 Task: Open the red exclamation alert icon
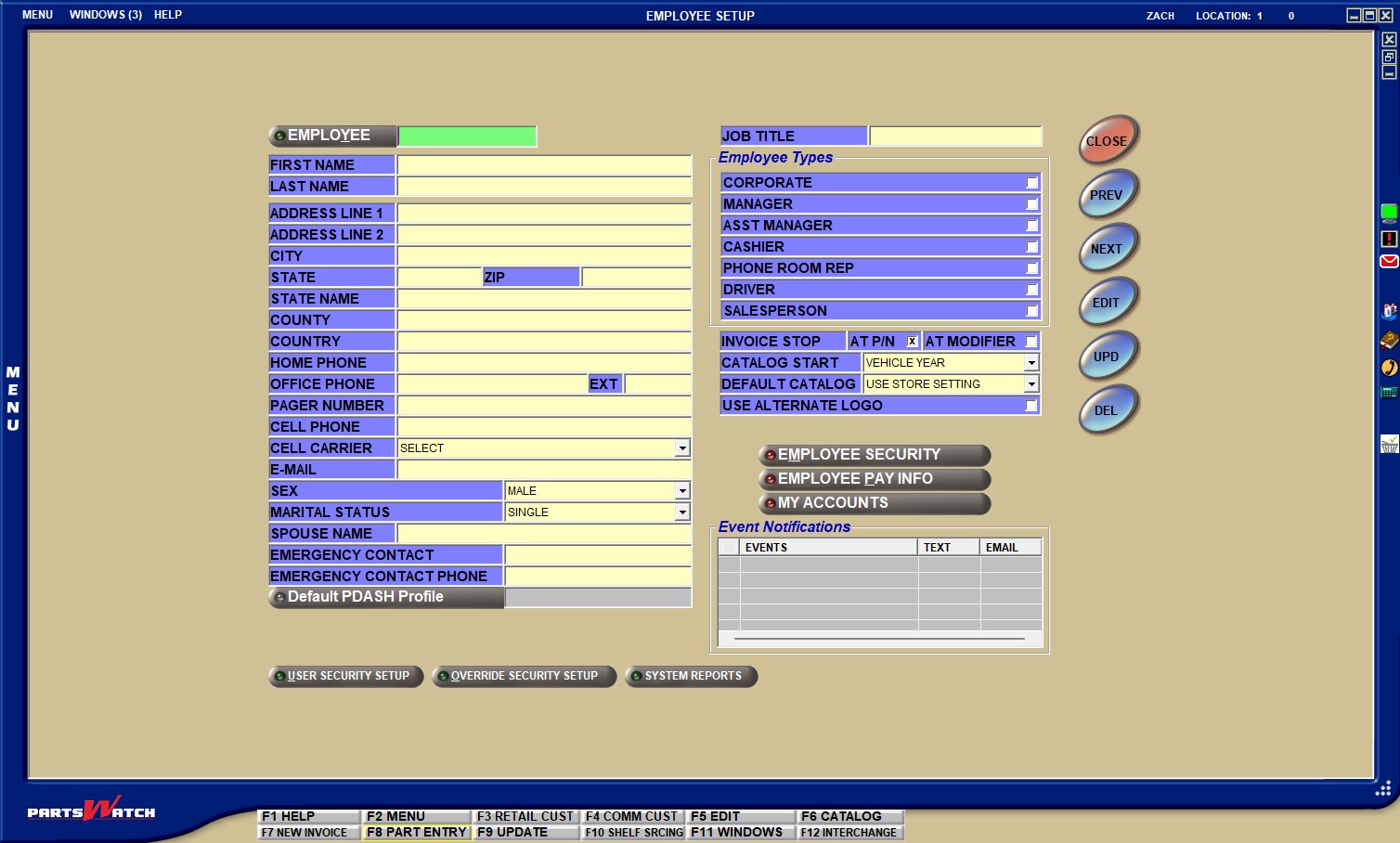[x=1389, y=239]
